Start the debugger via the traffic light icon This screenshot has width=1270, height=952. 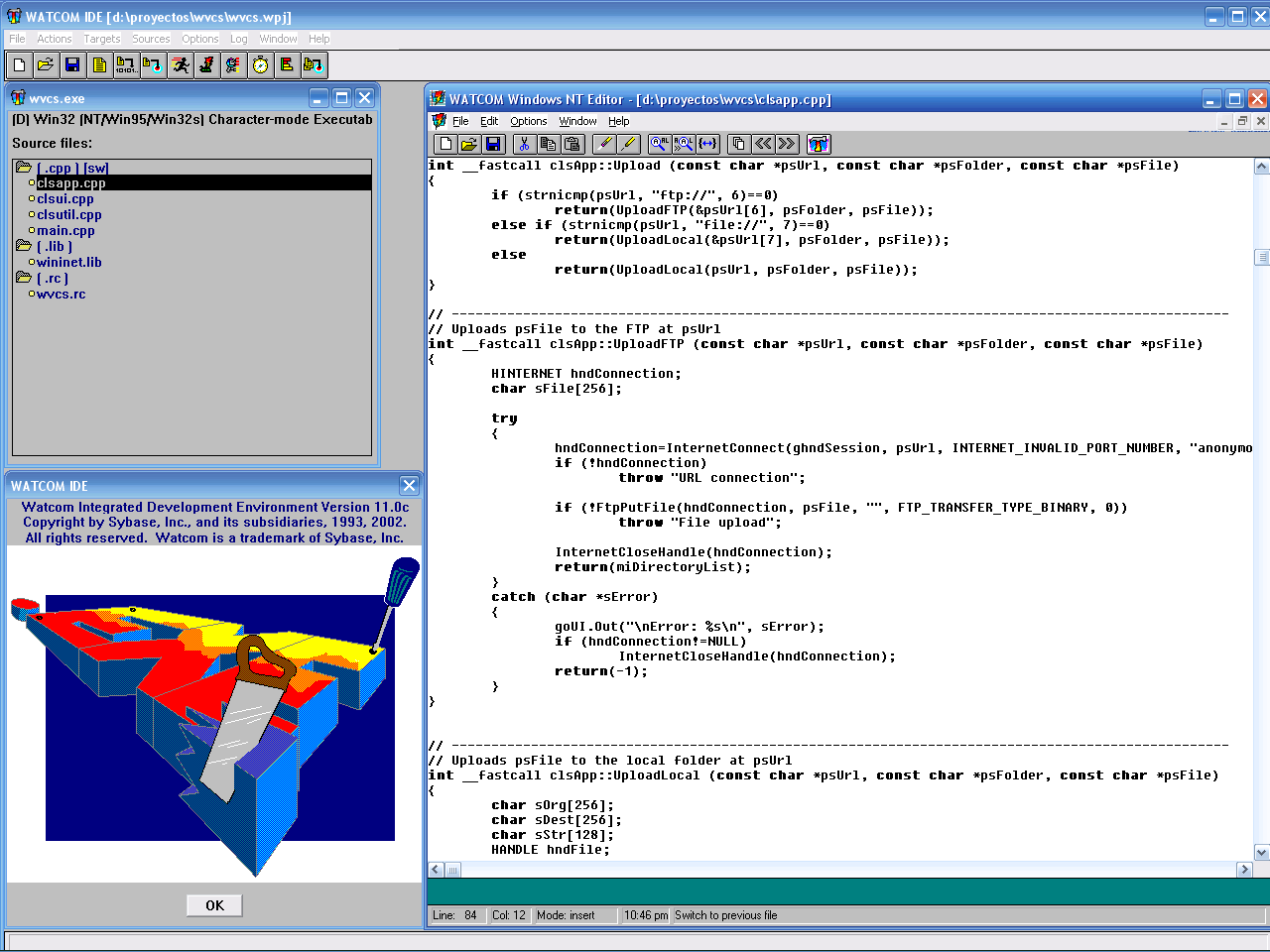coord(206,65)
